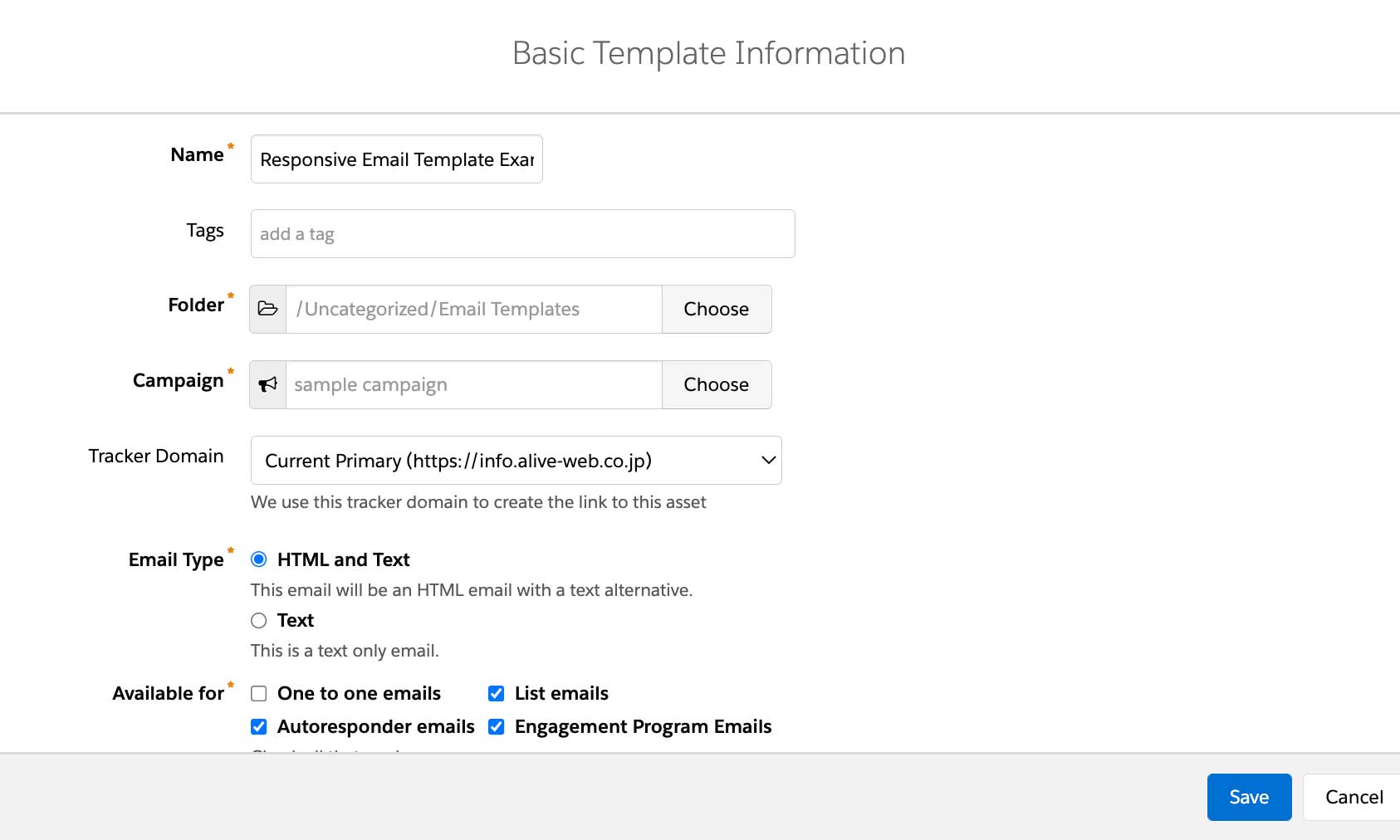Enable One to one emails
Viewport: 1400px width, 840px height.
258,693
